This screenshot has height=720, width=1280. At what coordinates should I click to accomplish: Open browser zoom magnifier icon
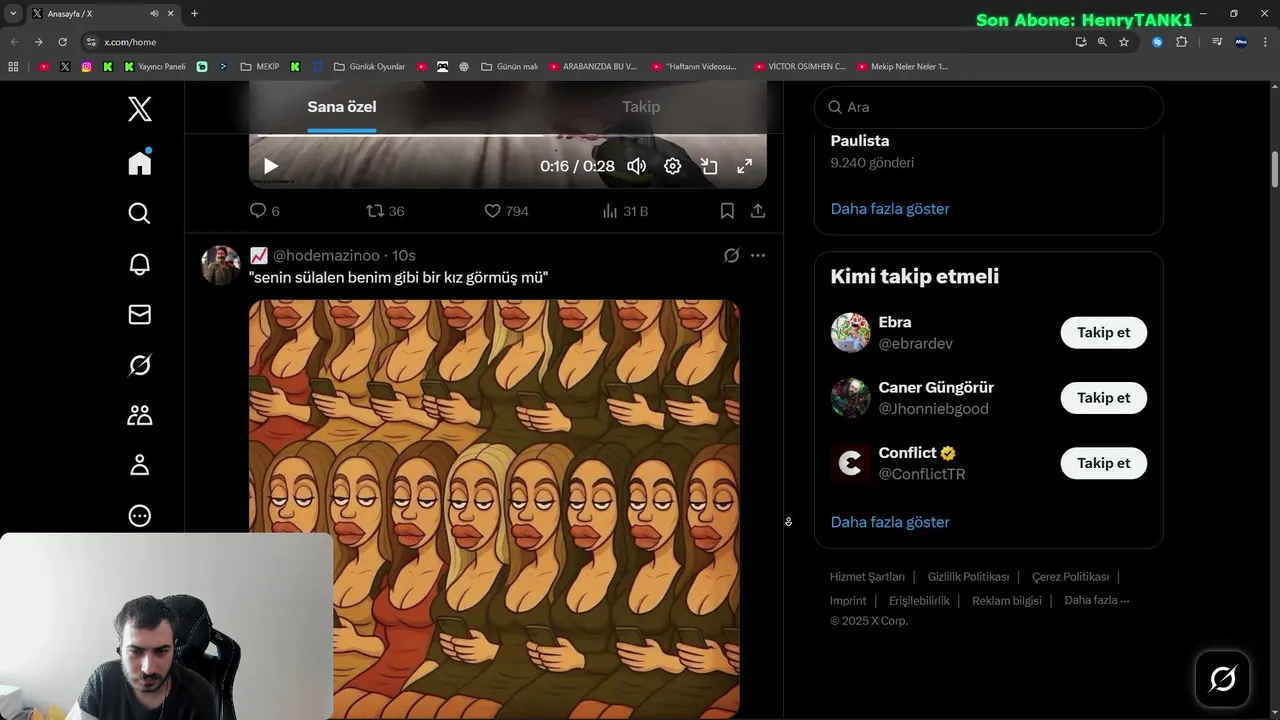point(1102,42)
